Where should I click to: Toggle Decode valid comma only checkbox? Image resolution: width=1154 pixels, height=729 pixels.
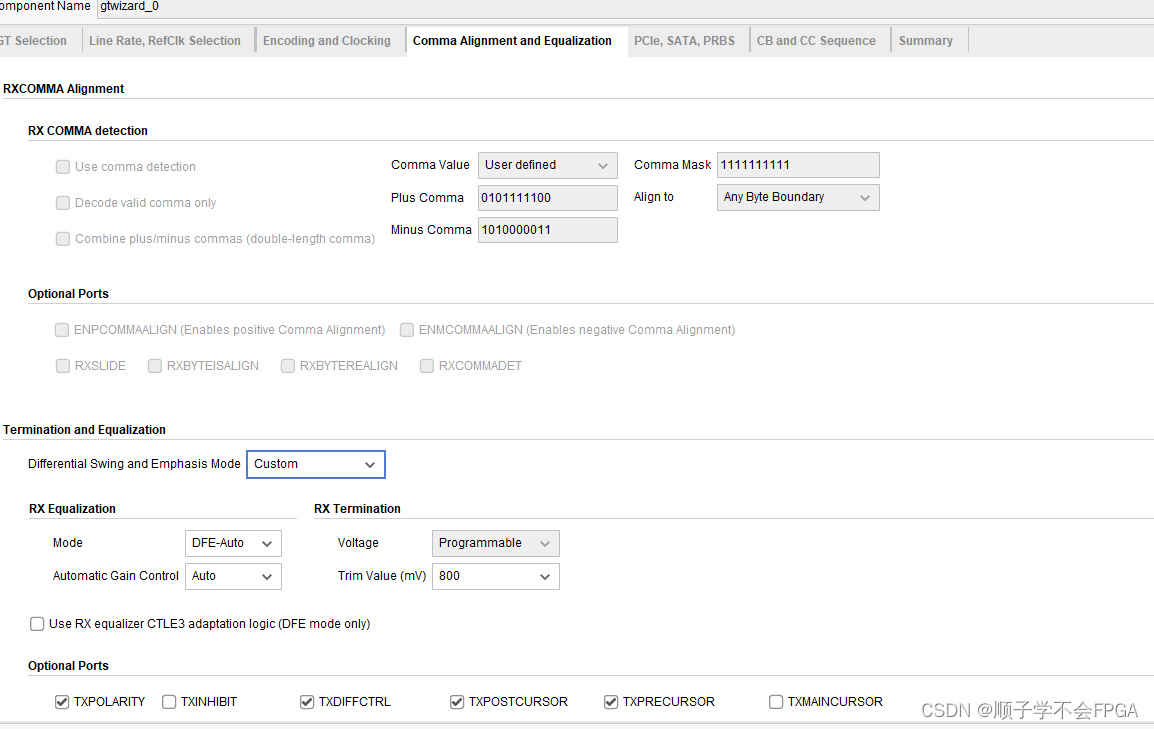[x=63, y=203]
